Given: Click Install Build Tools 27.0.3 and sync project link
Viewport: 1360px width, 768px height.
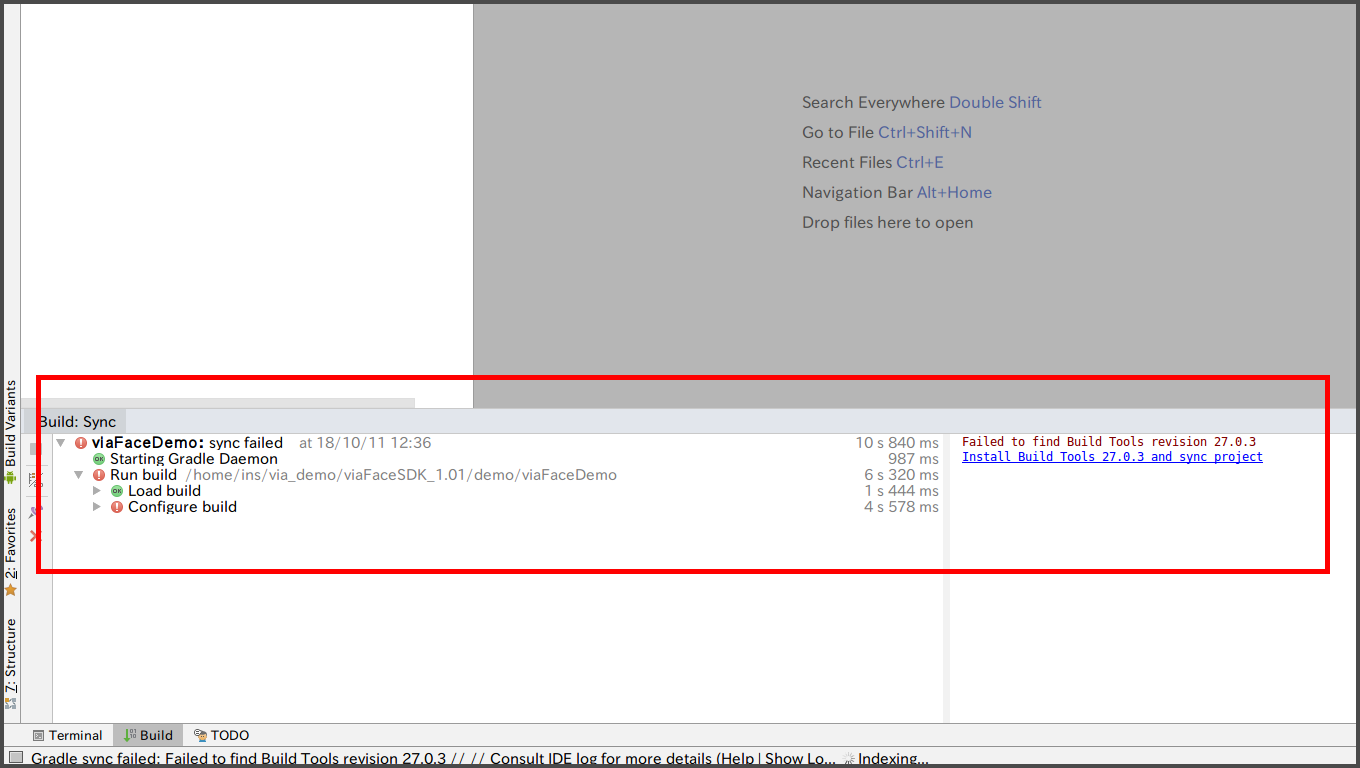Looking at the screenshot, I should coord(1112,457).
